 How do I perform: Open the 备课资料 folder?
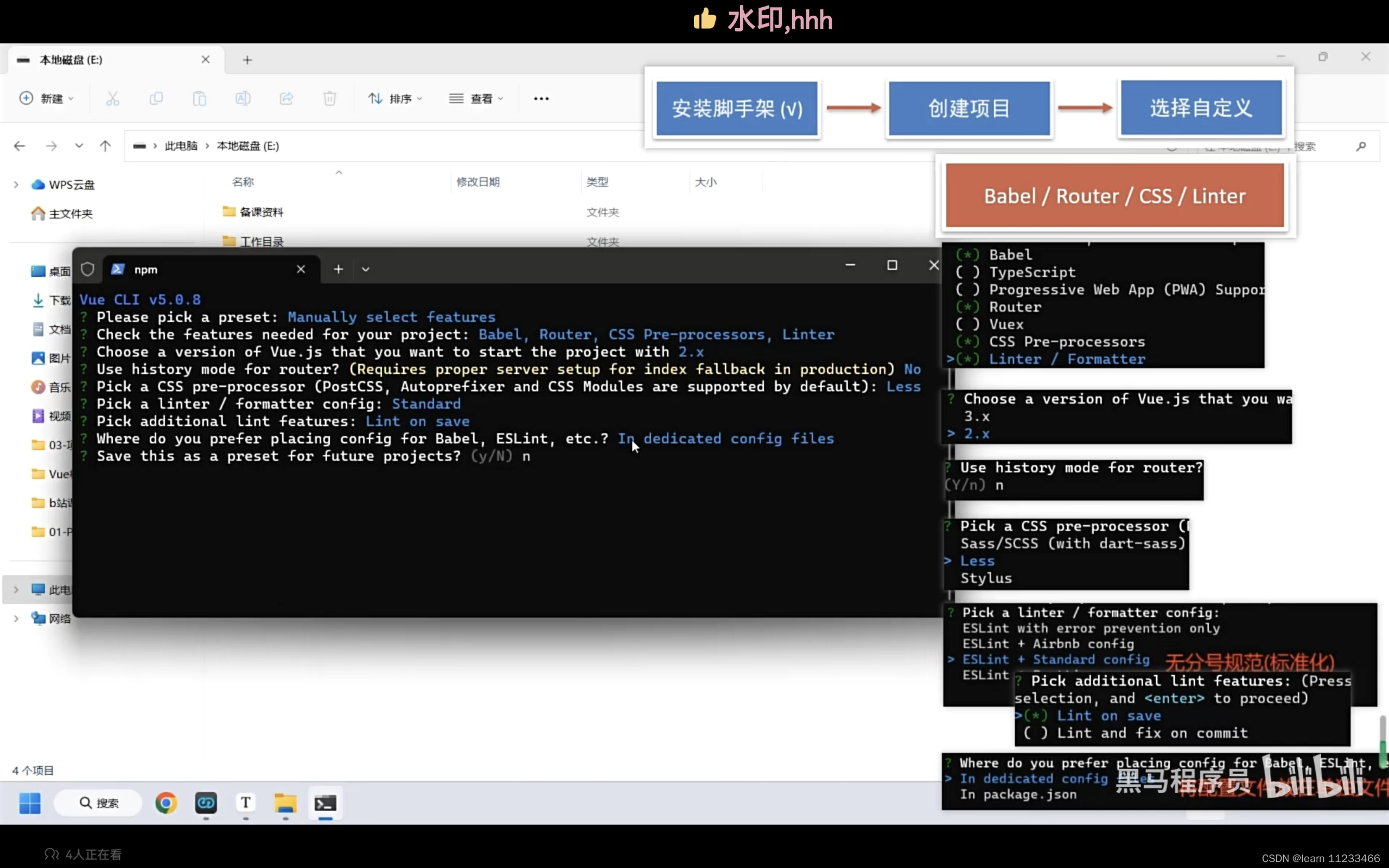[253, 212]
